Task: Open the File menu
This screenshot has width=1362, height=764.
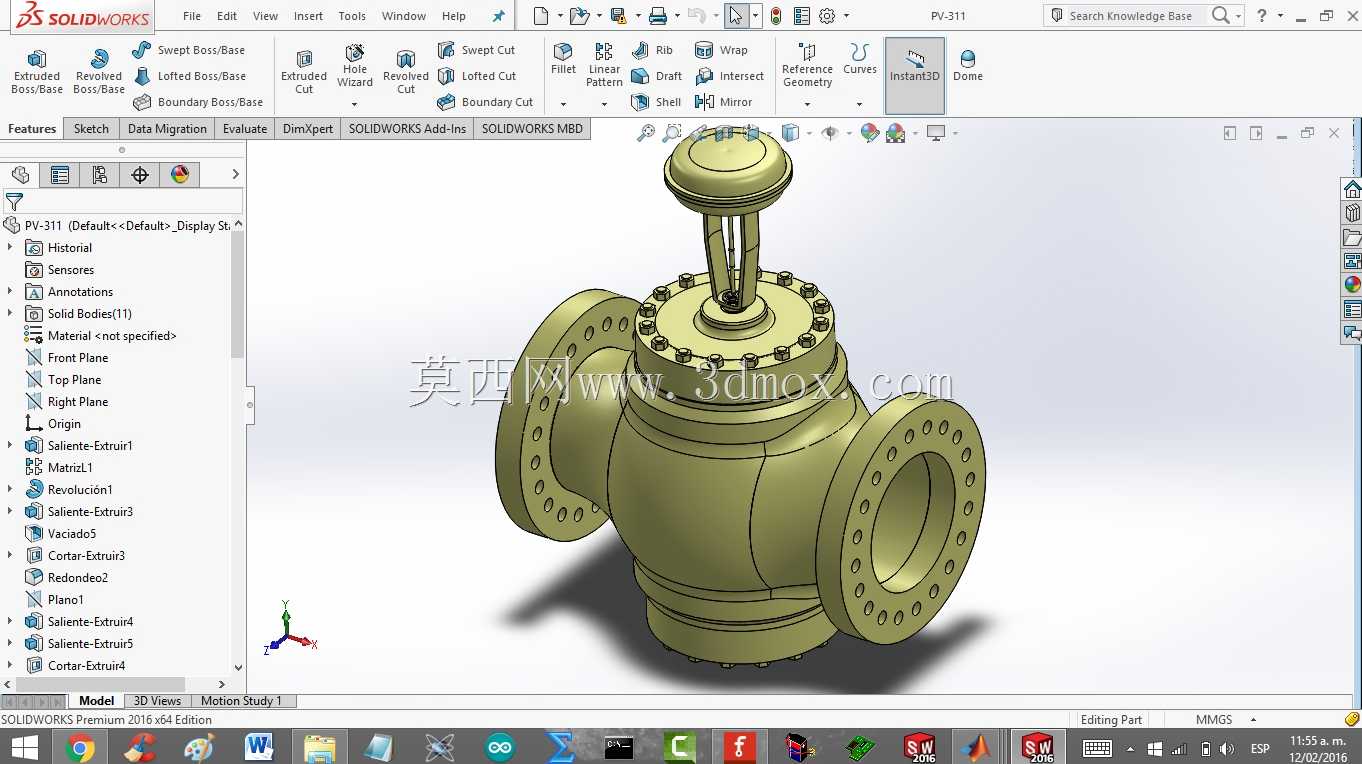Action: tap(192, 16)
